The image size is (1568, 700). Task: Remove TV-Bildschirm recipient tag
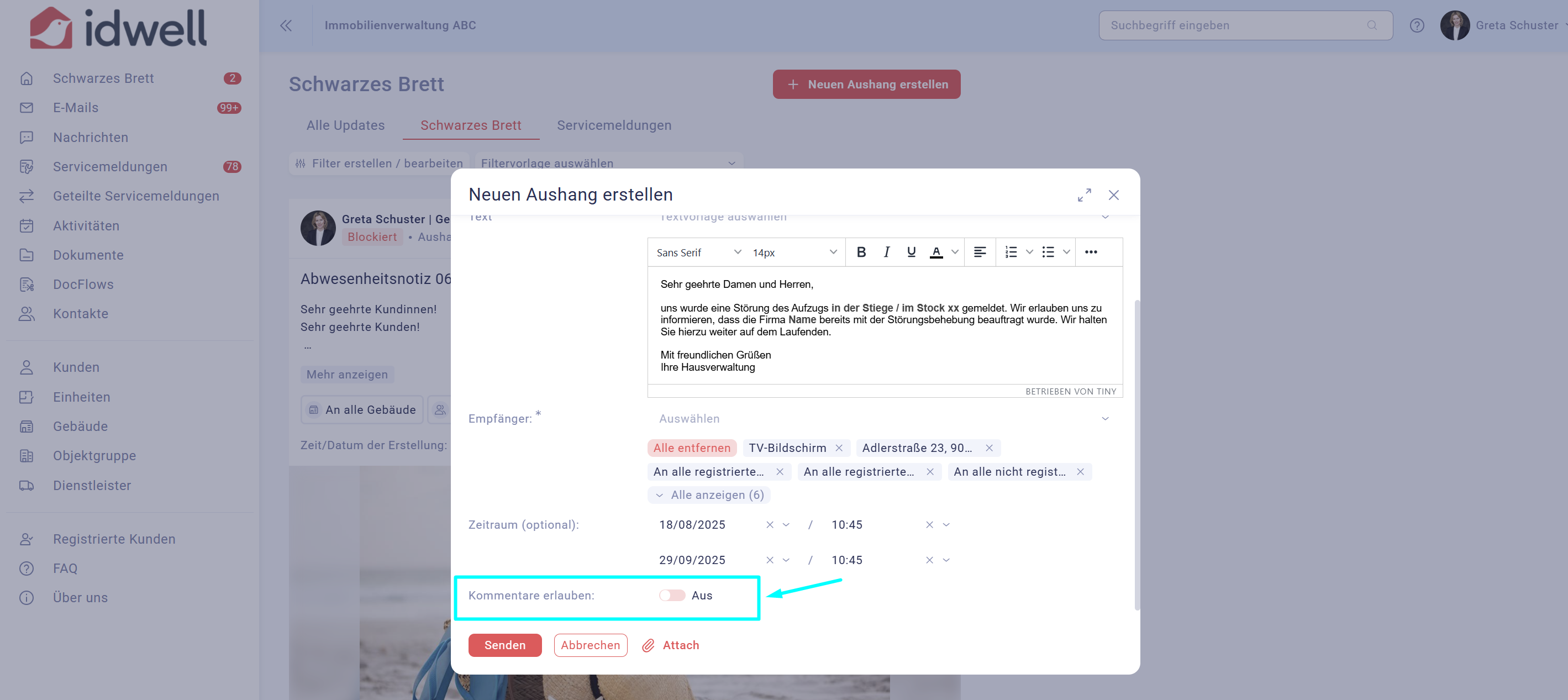pos(839,448)
